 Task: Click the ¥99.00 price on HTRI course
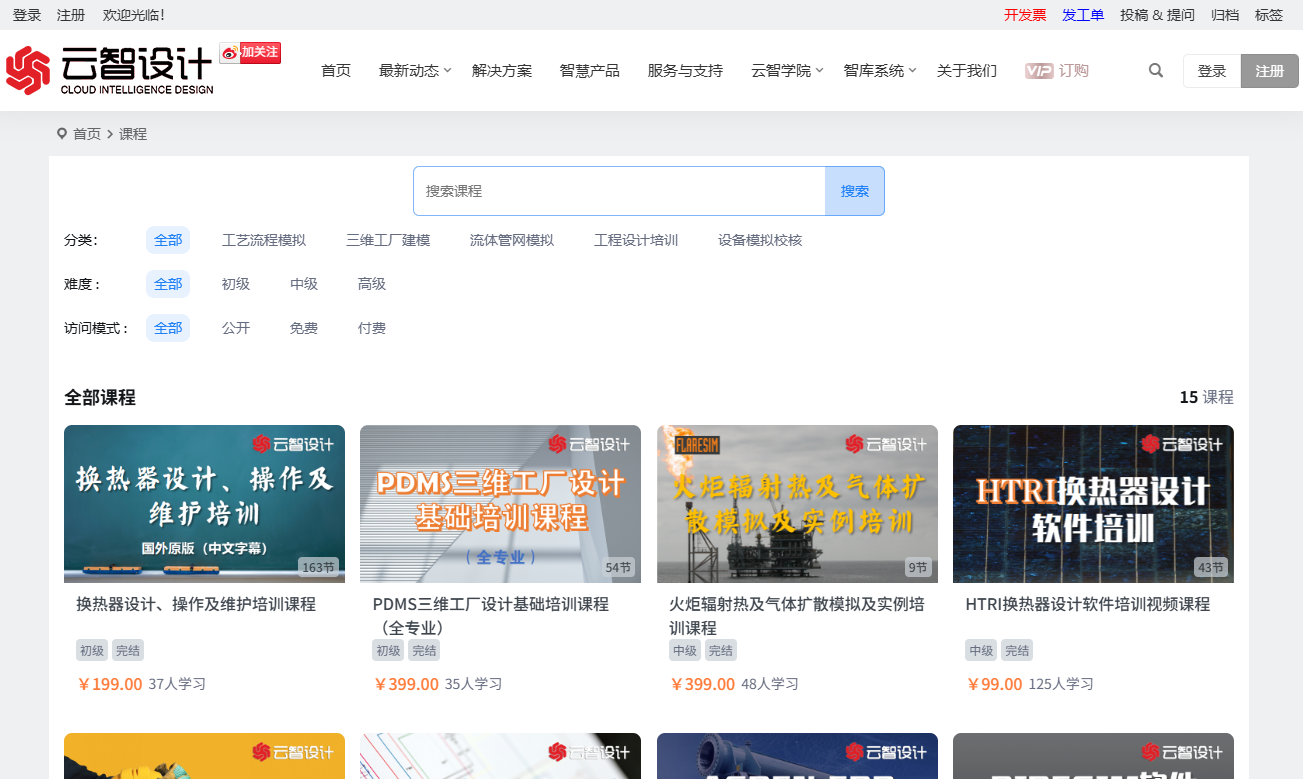pyautogui.click(x=994, y=684)
